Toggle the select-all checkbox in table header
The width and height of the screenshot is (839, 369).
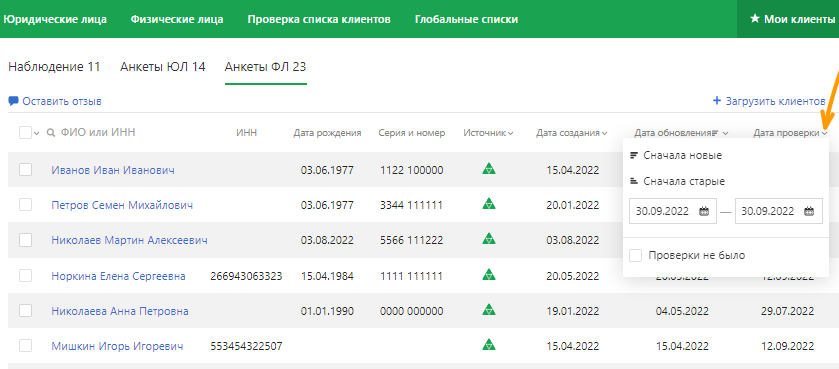(x=25, y=133)
